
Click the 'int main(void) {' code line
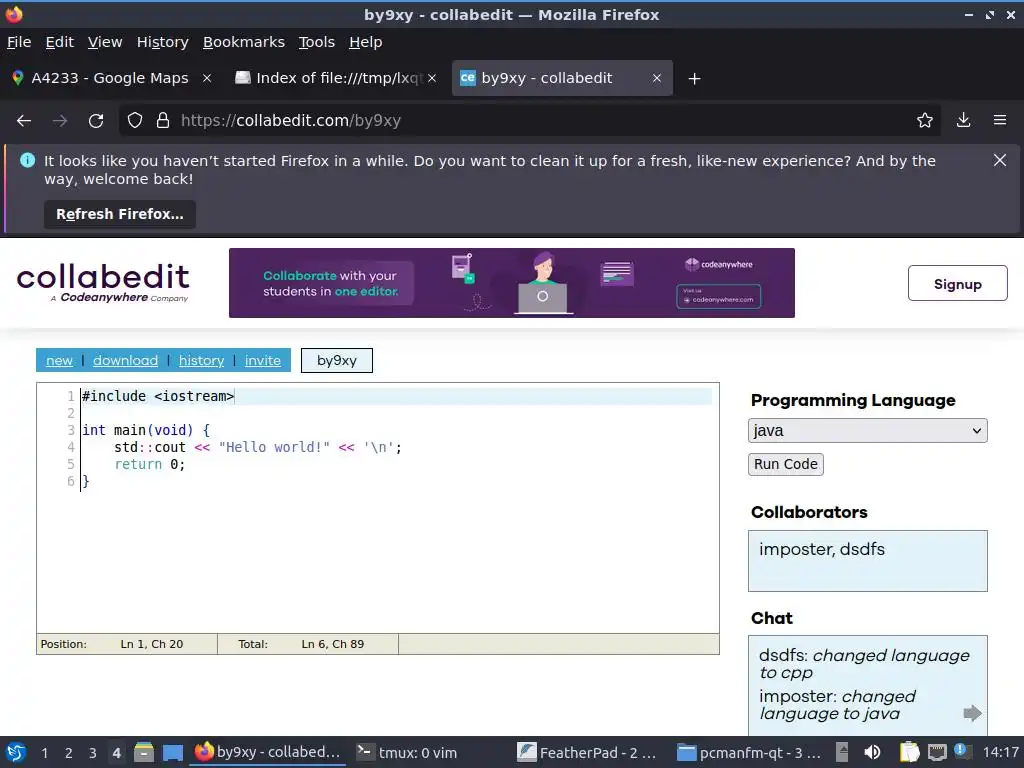point(146,430)
